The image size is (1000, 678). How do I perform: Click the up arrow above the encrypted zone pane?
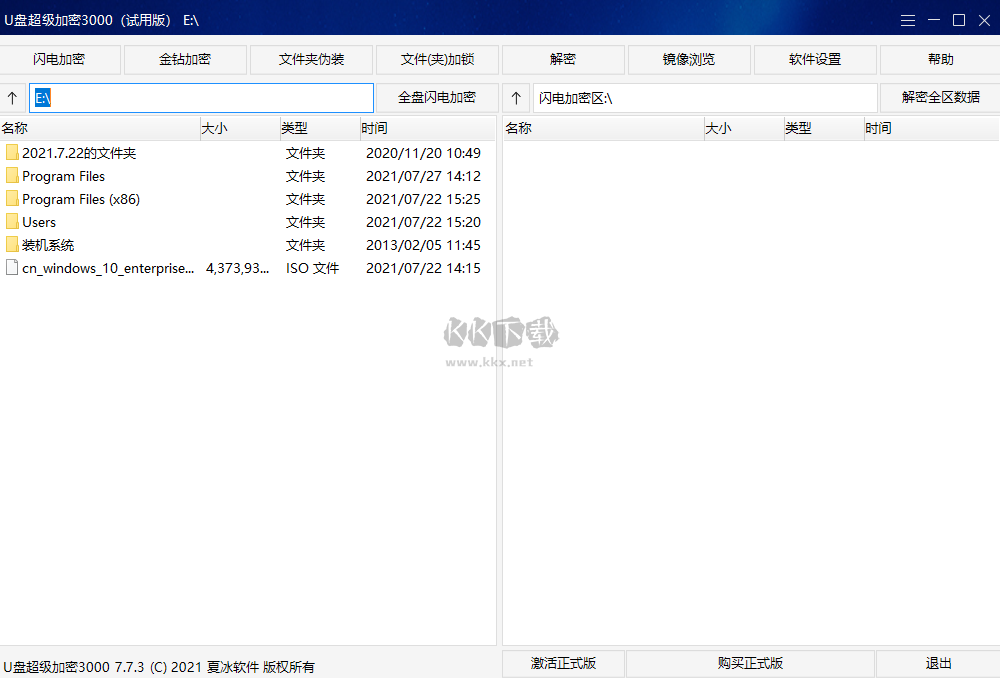(x=515, y=97)
